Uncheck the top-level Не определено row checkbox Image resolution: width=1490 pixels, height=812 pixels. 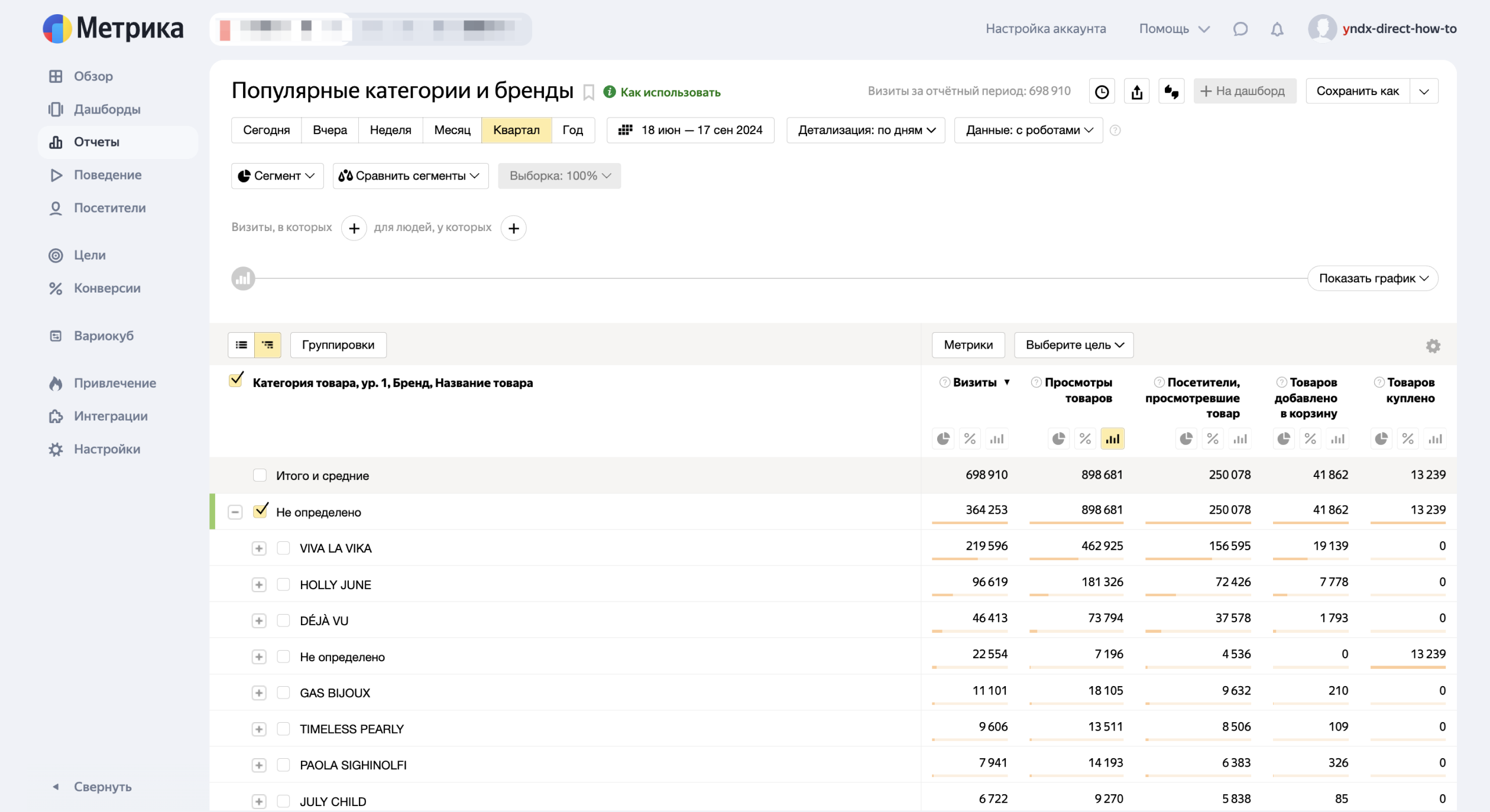point(260,512)
